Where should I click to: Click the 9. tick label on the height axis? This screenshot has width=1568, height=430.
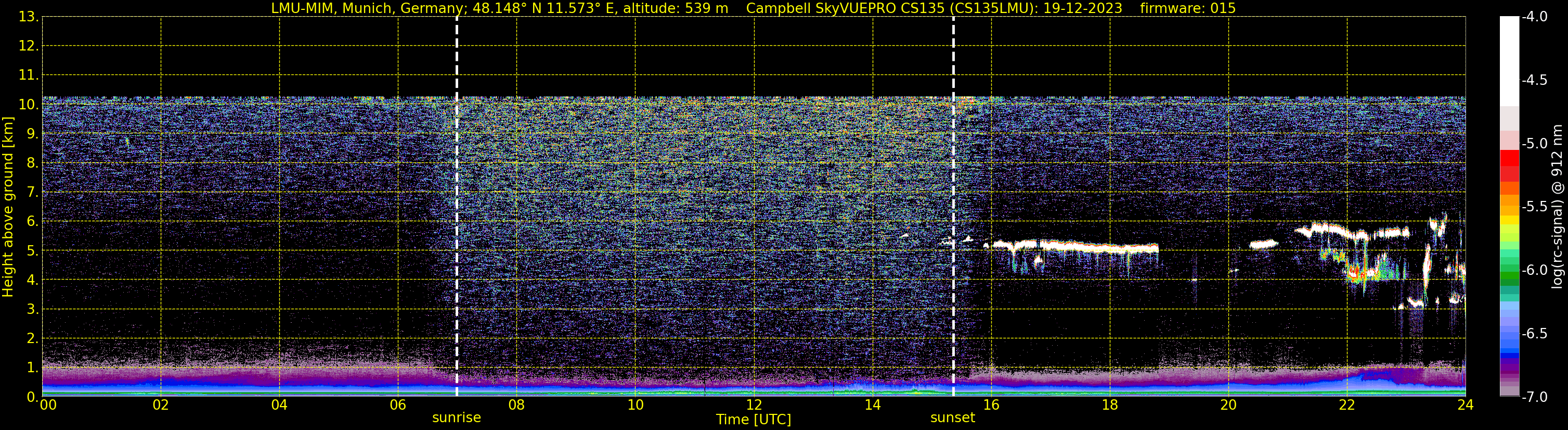tap(32, 133)
